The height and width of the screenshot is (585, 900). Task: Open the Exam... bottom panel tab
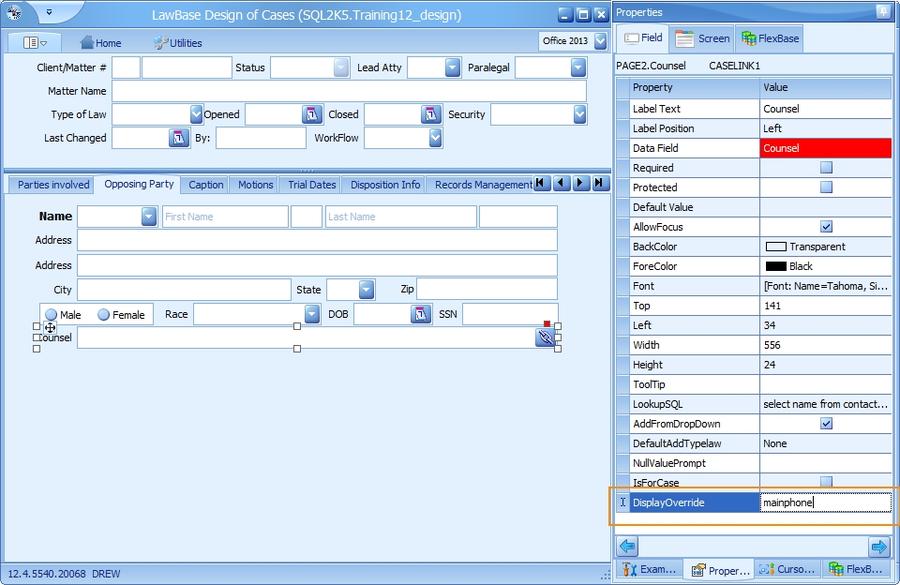650,569
